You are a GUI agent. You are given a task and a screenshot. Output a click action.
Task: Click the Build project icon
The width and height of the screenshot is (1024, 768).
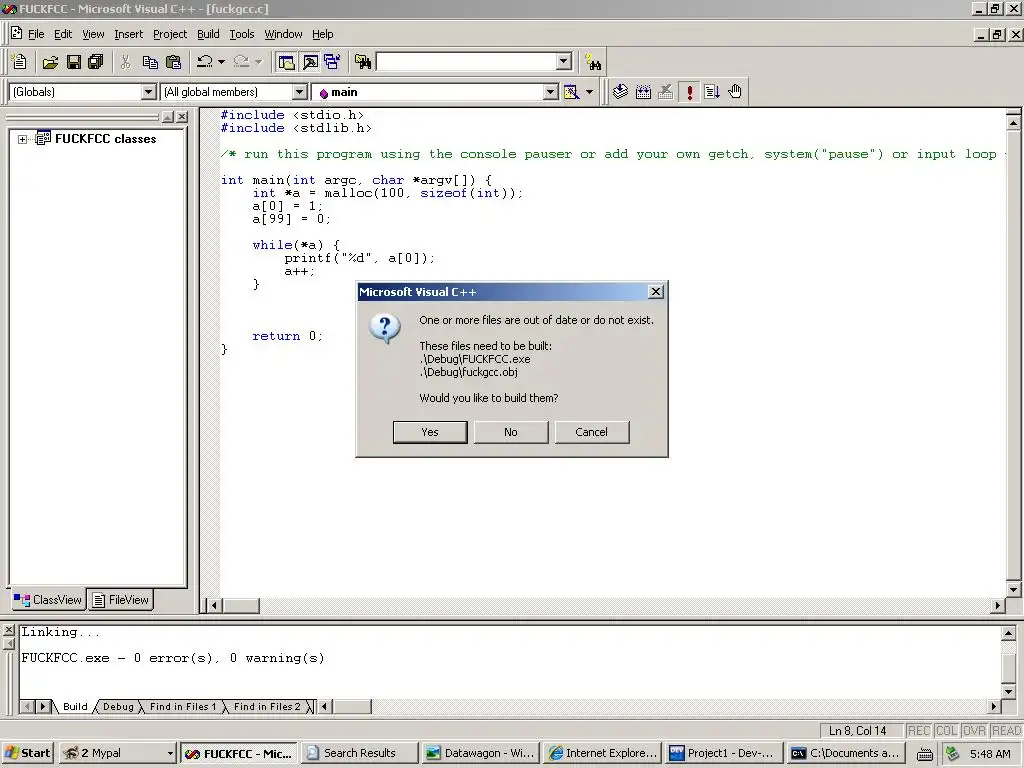point(643,92)
